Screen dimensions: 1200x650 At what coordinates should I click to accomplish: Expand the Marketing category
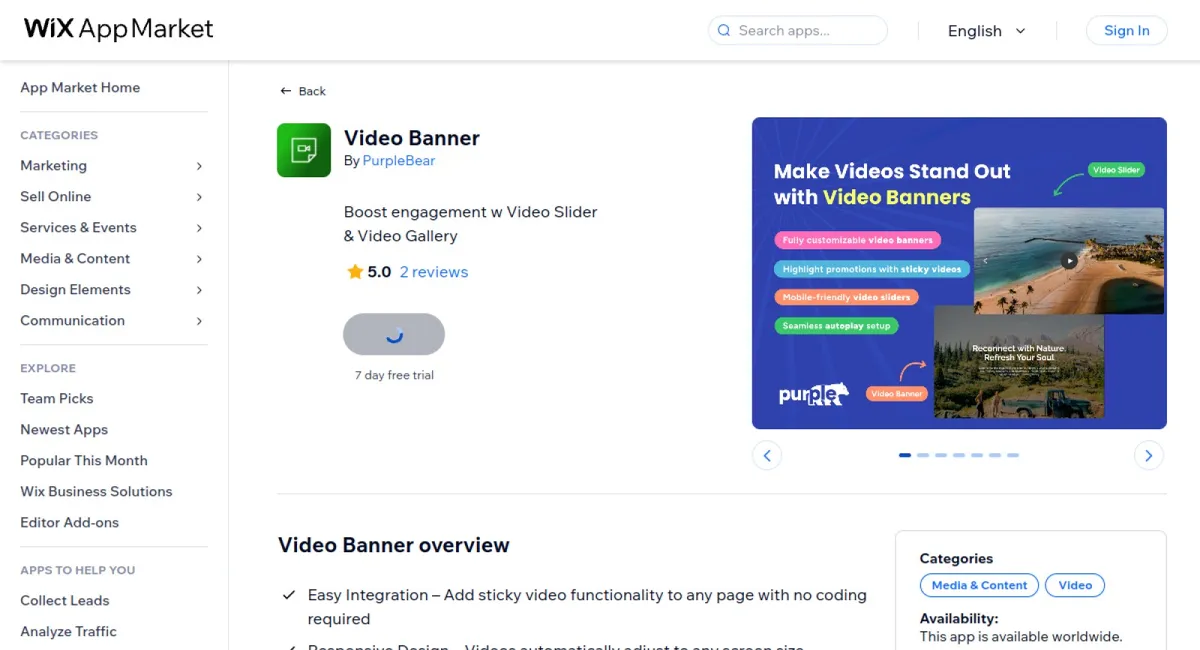tap(199, 166)
